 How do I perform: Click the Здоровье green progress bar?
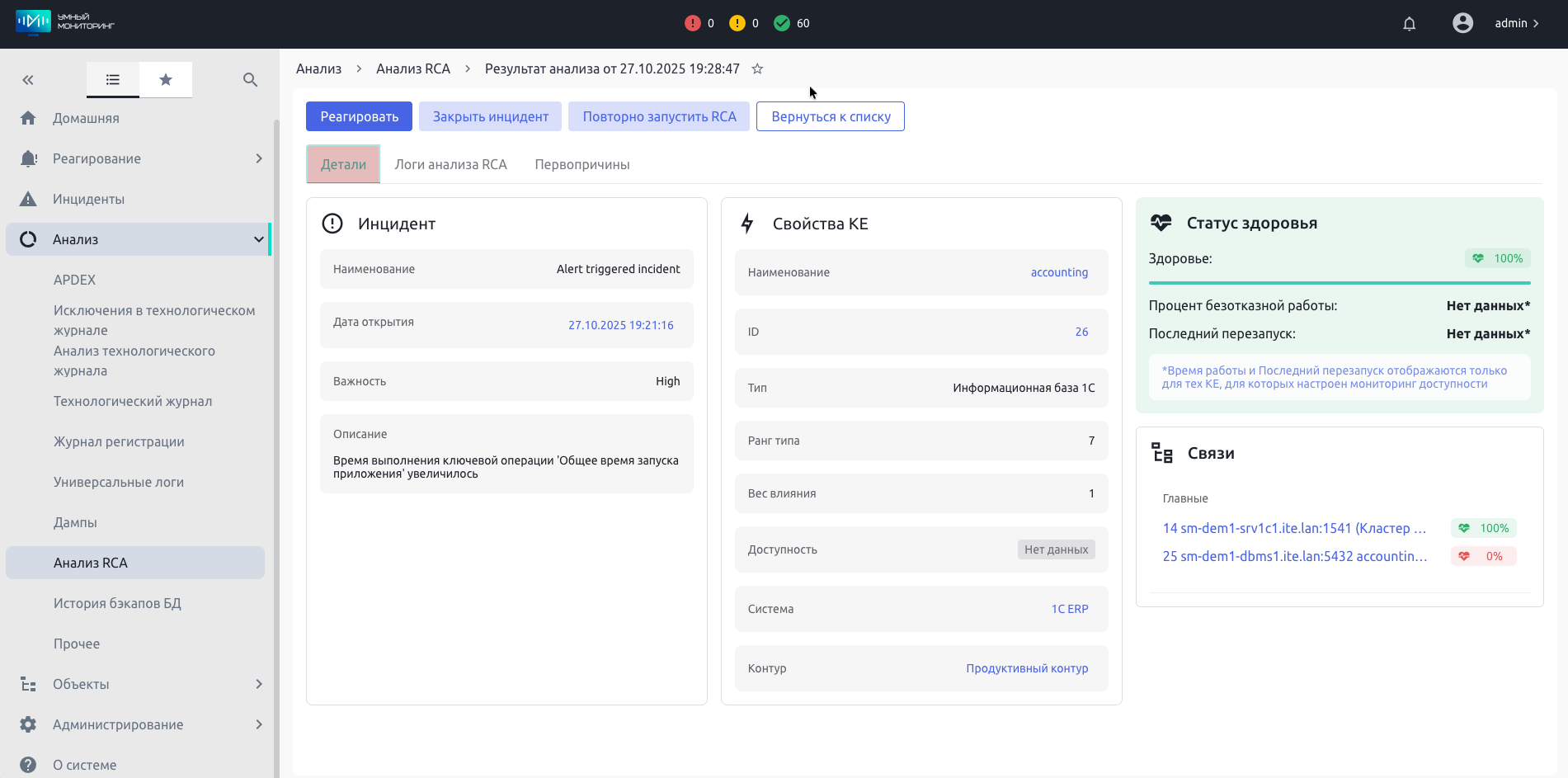(x=1339, y=283)
